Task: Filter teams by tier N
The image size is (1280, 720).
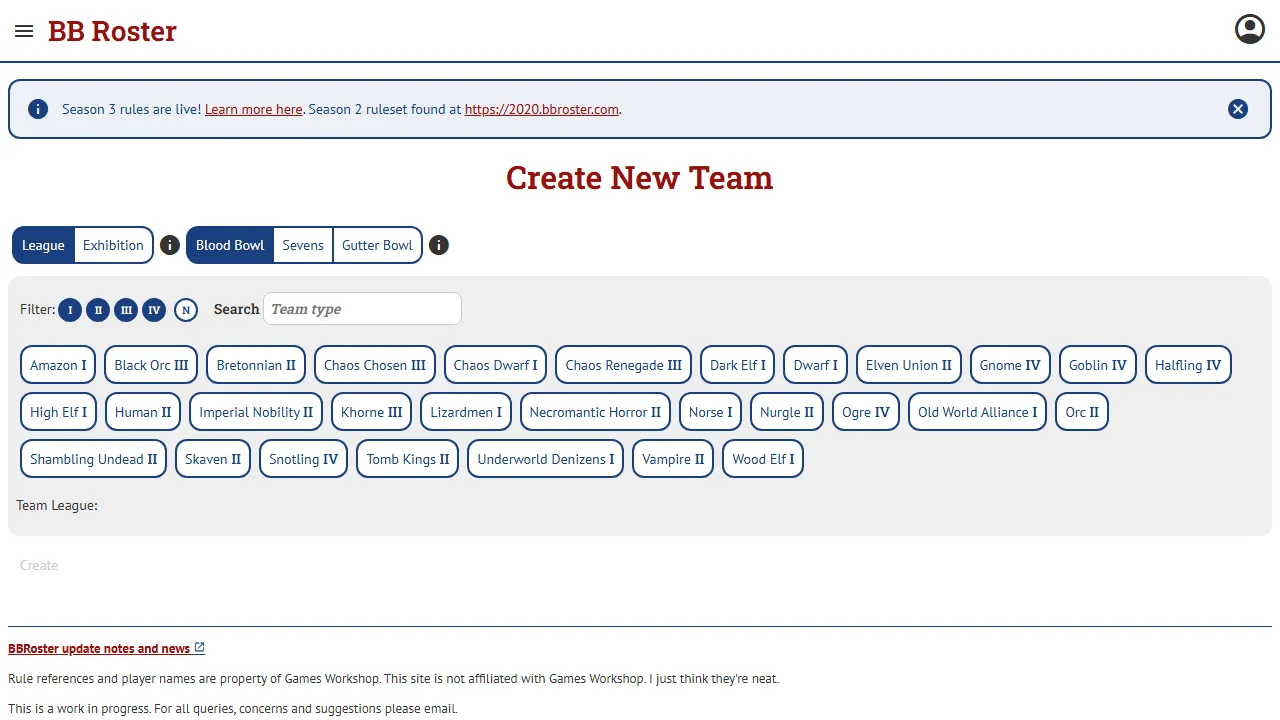Action: (186, 310)
